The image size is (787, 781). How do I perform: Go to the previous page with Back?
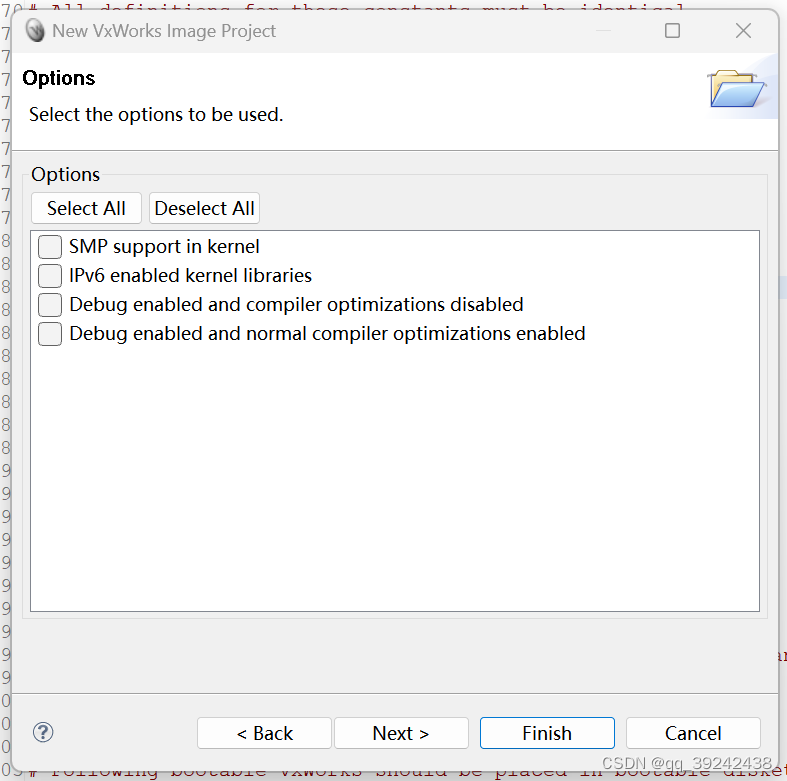[265, 733]
